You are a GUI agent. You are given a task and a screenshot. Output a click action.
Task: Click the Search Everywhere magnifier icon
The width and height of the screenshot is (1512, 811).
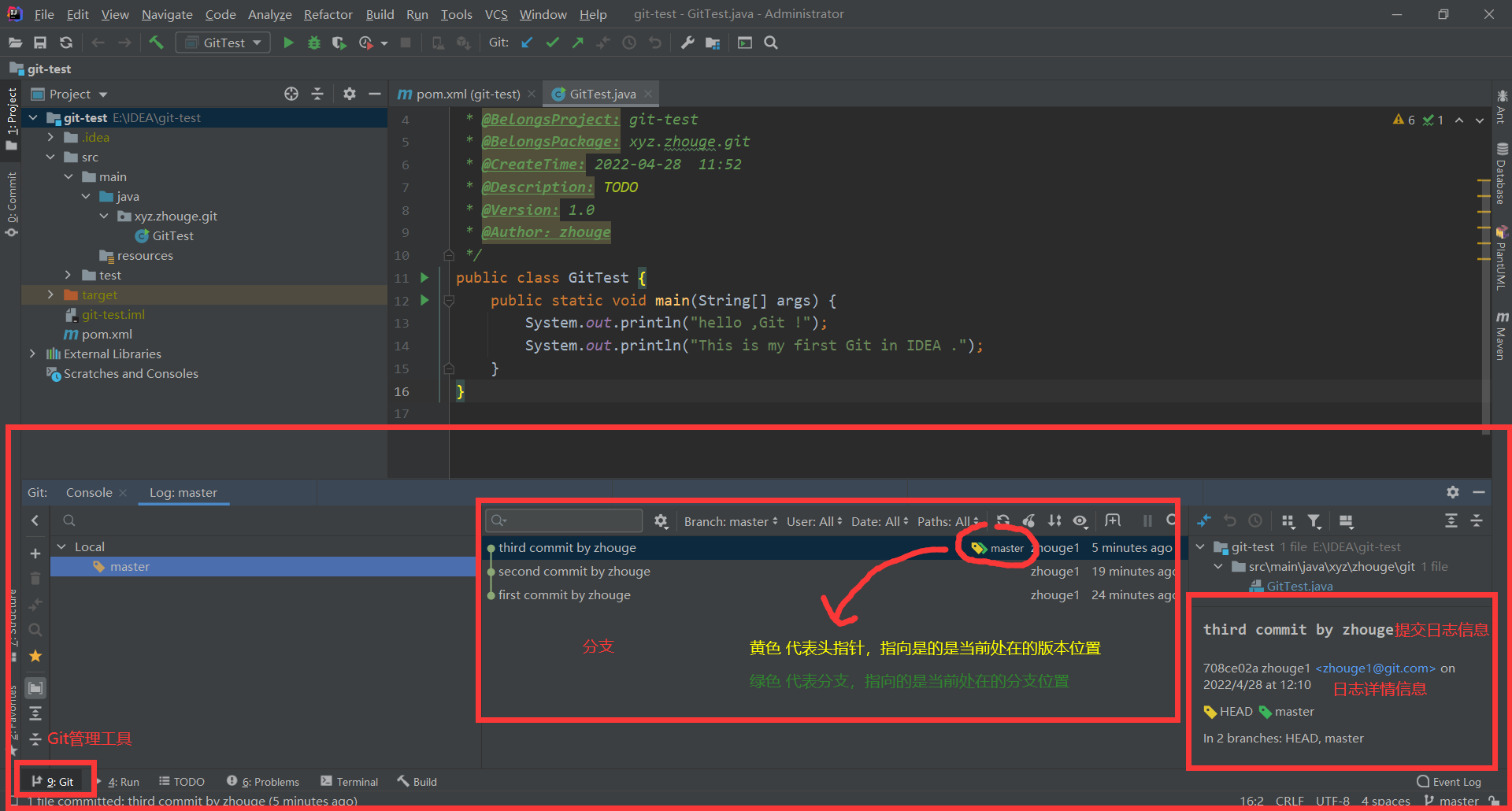pyautogui.click(x=771, y=43)
